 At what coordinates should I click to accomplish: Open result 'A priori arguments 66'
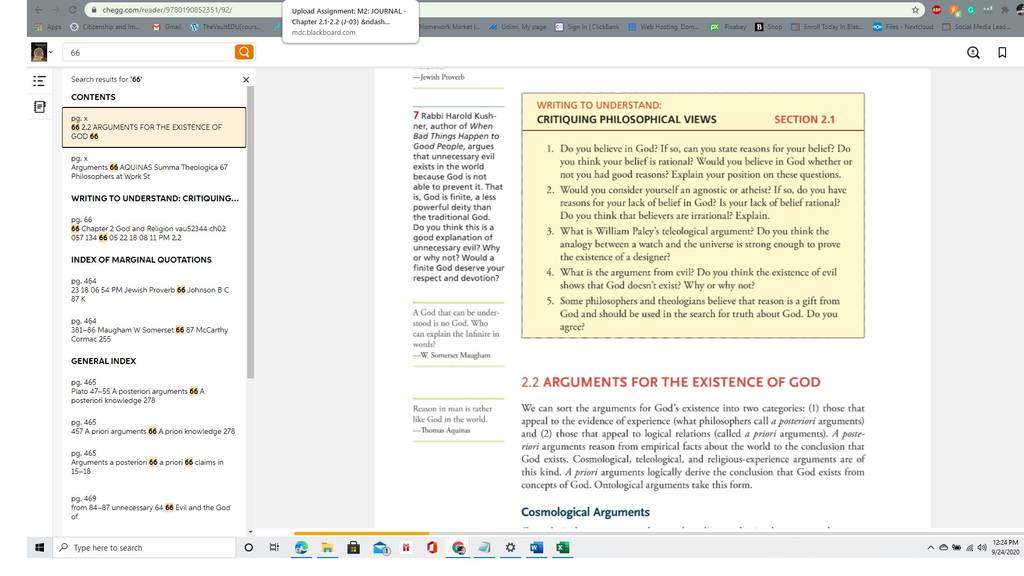154,426
